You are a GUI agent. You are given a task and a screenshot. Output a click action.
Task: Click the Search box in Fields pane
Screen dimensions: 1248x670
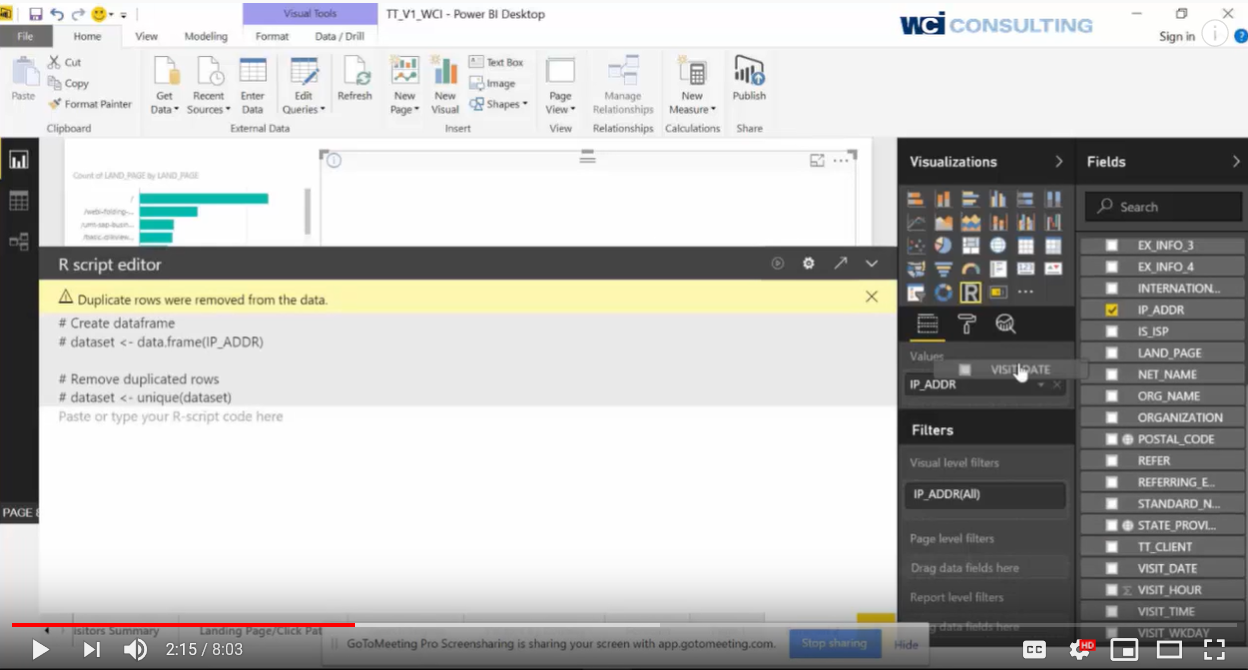point(1163,206)
